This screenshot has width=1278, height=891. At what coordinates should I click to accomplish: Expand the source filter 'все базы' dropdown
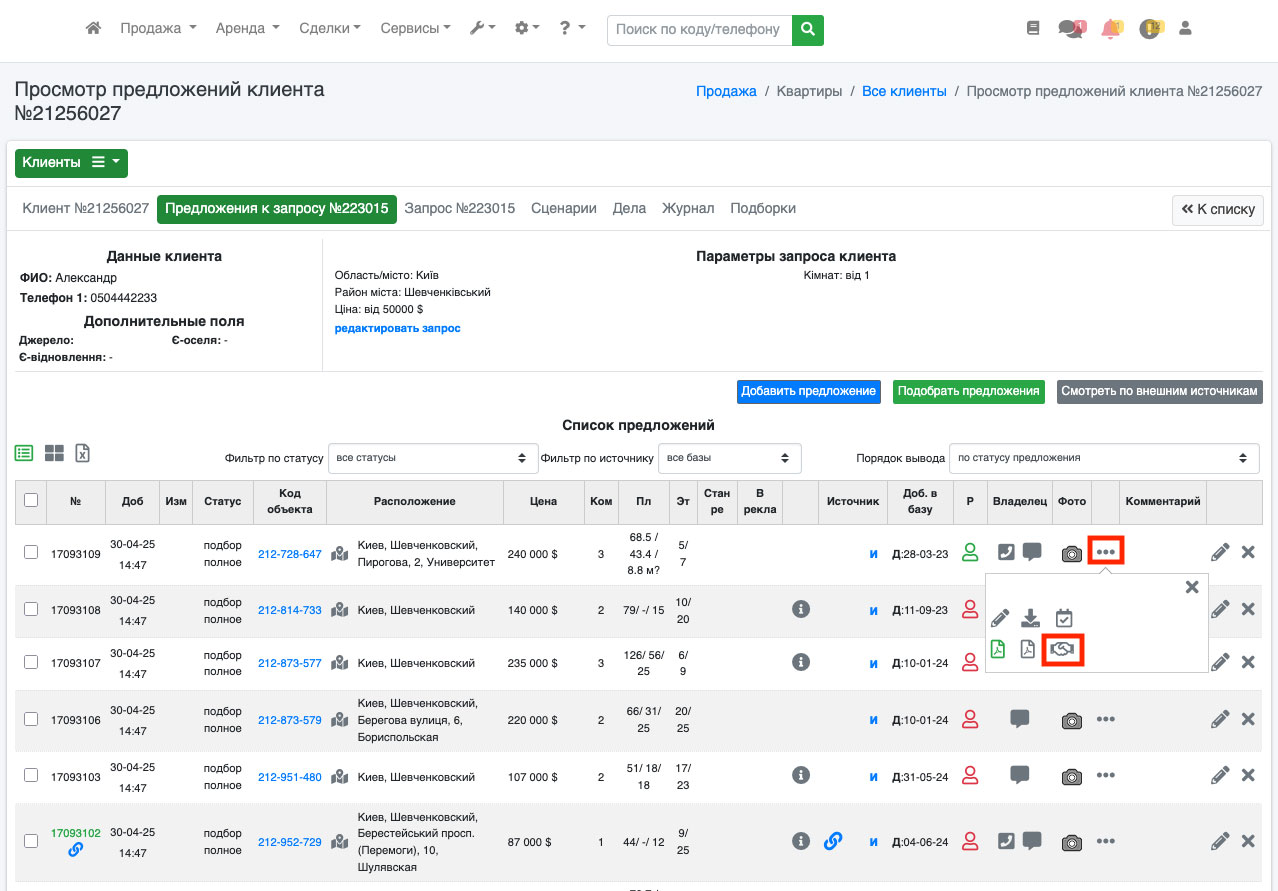pyautogui.click(x=729, y=458)
